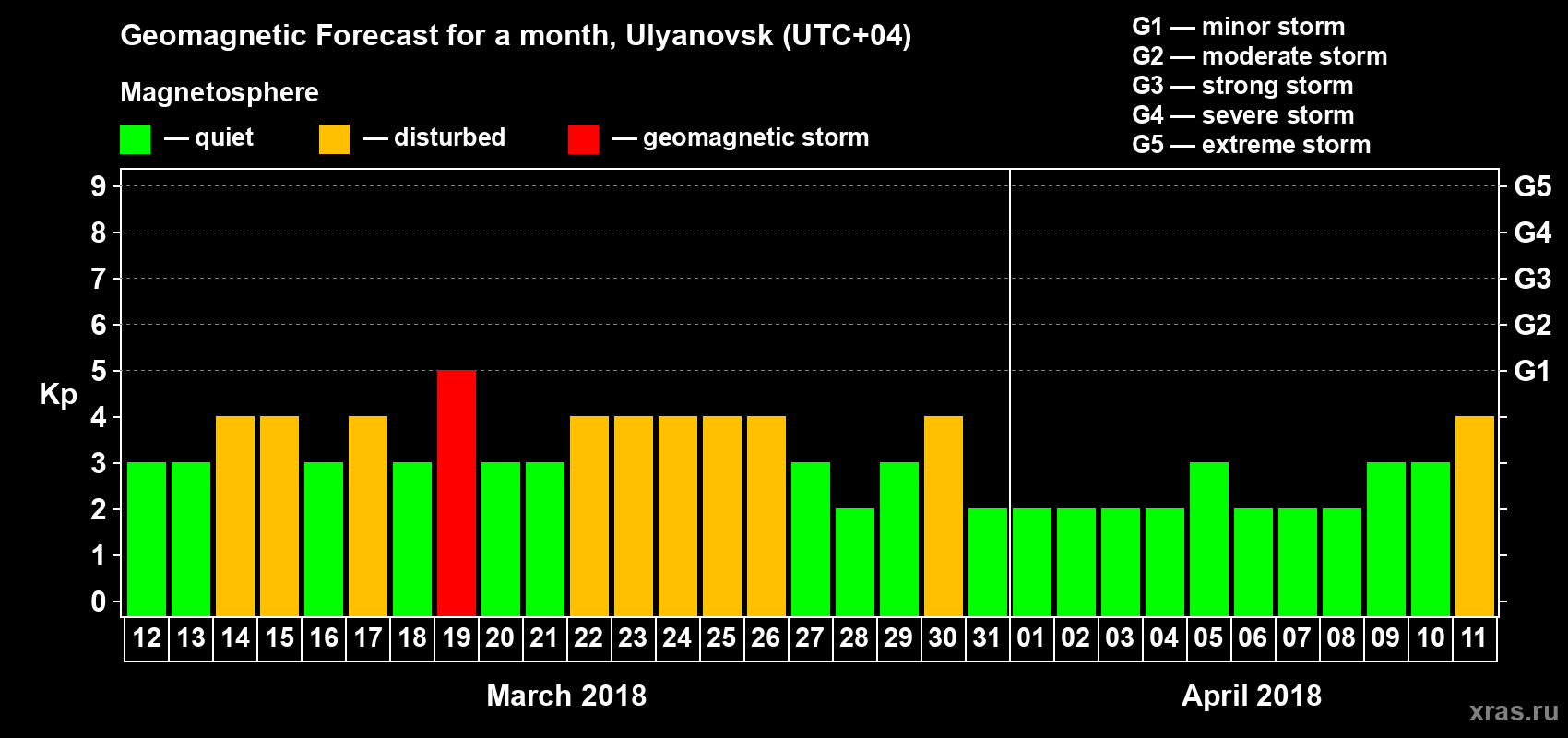Click the Kp axis value 9
The image size is (1568, 738).
(99, 186)
